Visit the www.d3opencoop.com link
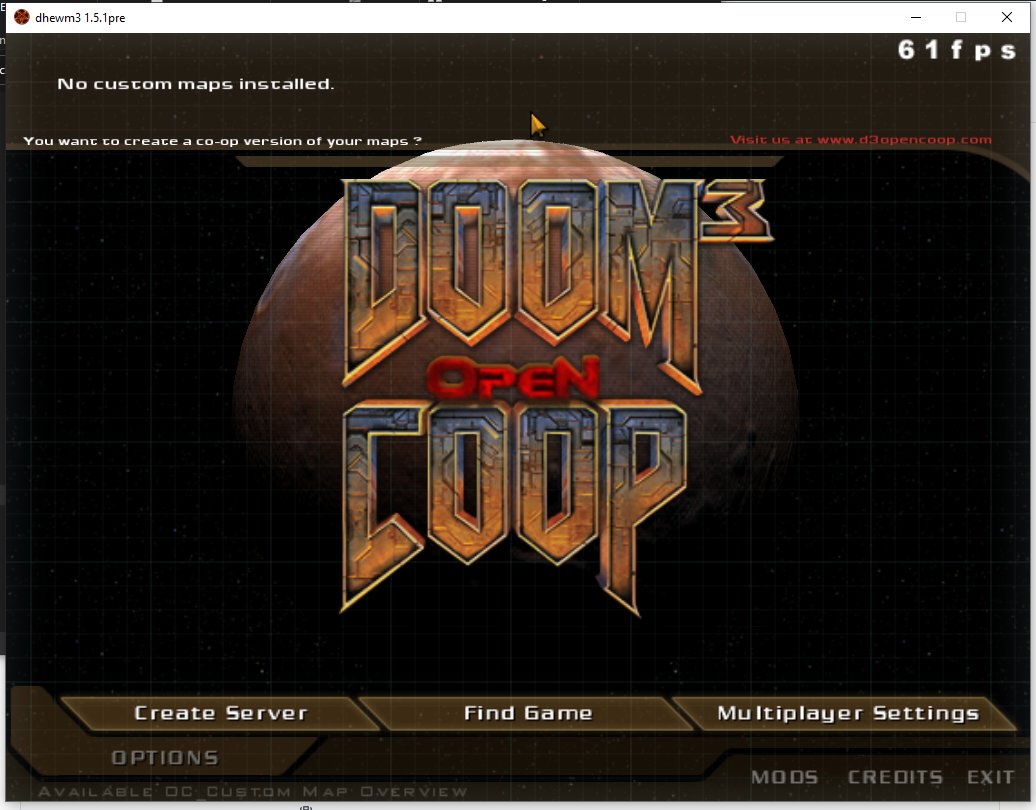This screenshot has height=810, width=1036. (x=860, y=139)
